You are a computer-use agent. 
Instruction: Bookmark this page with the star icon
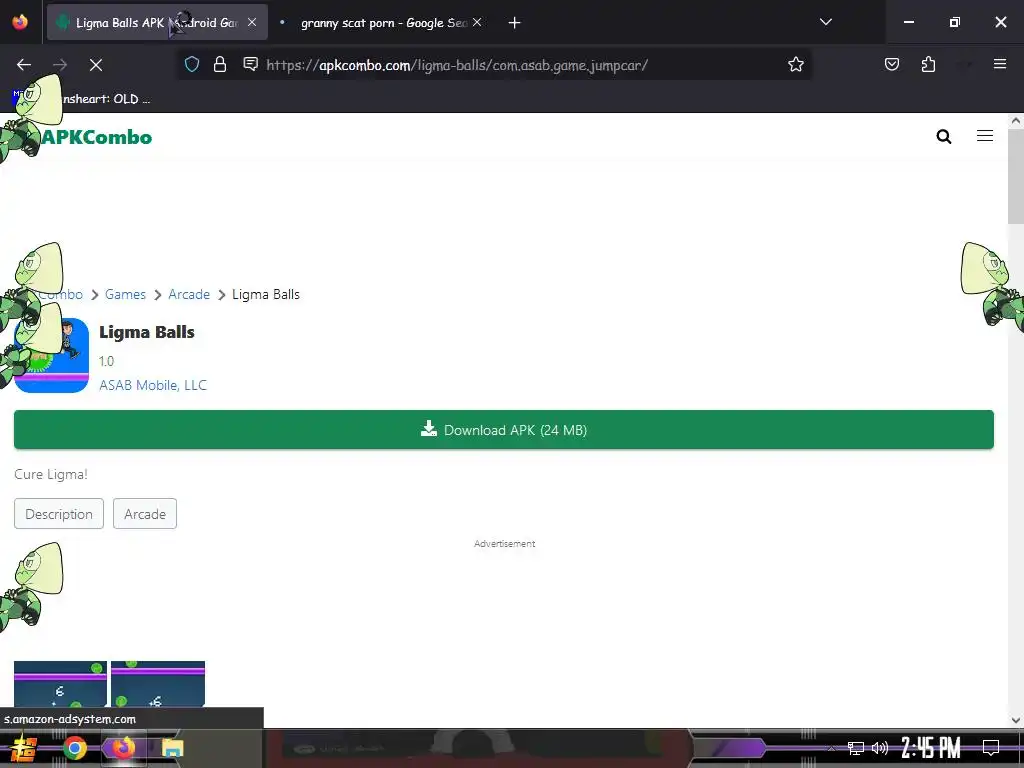[795, 64]
